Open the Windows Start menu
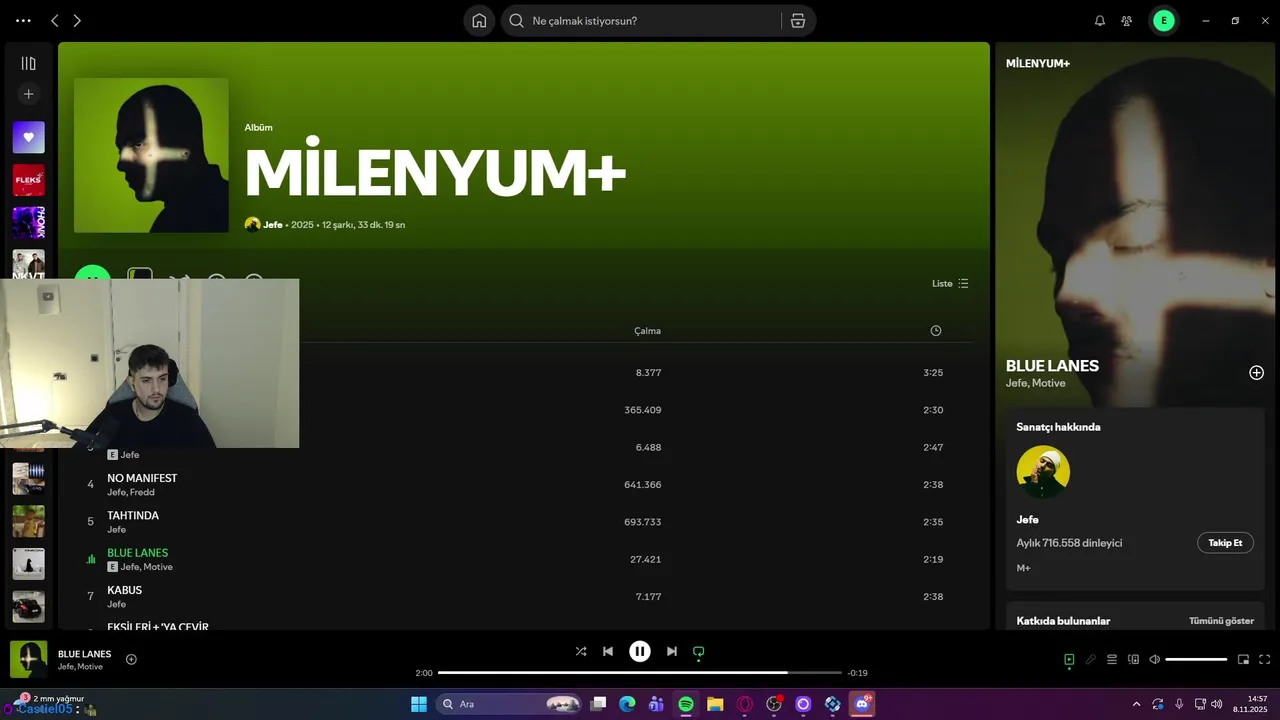 point(419,704)
